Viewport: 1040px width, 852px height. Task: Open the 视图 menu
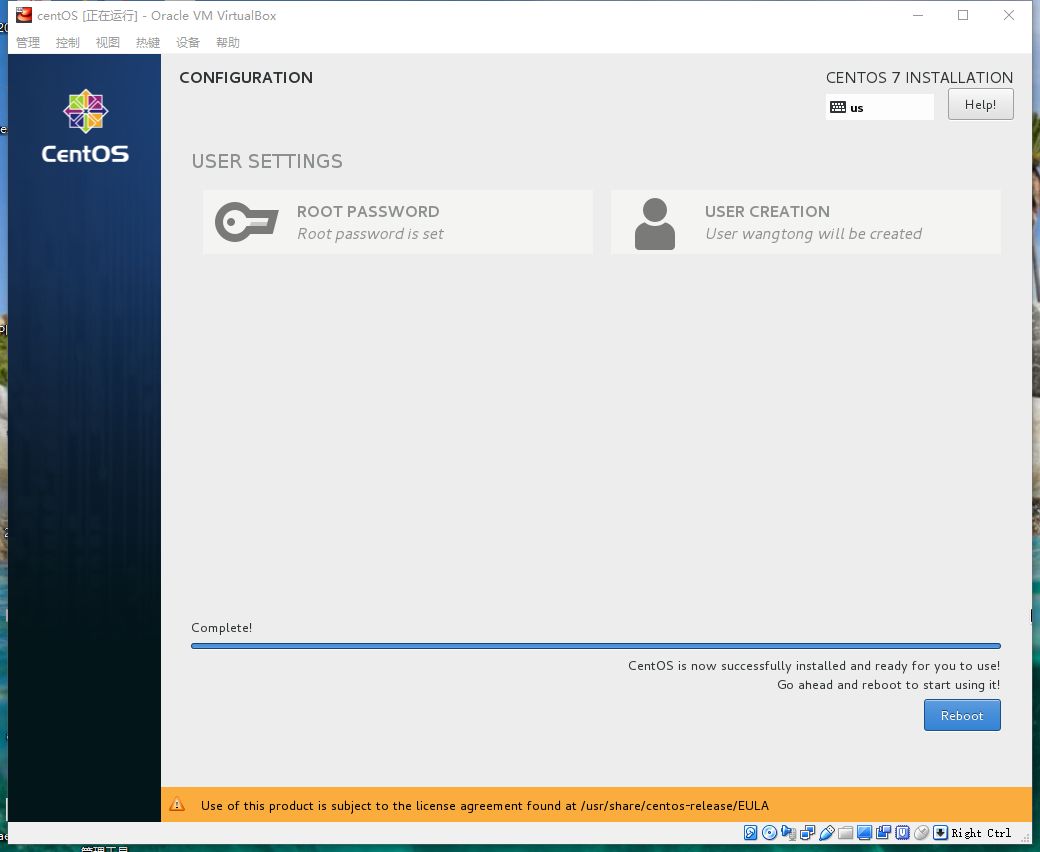pyautogui.click(x=107, y=42)
